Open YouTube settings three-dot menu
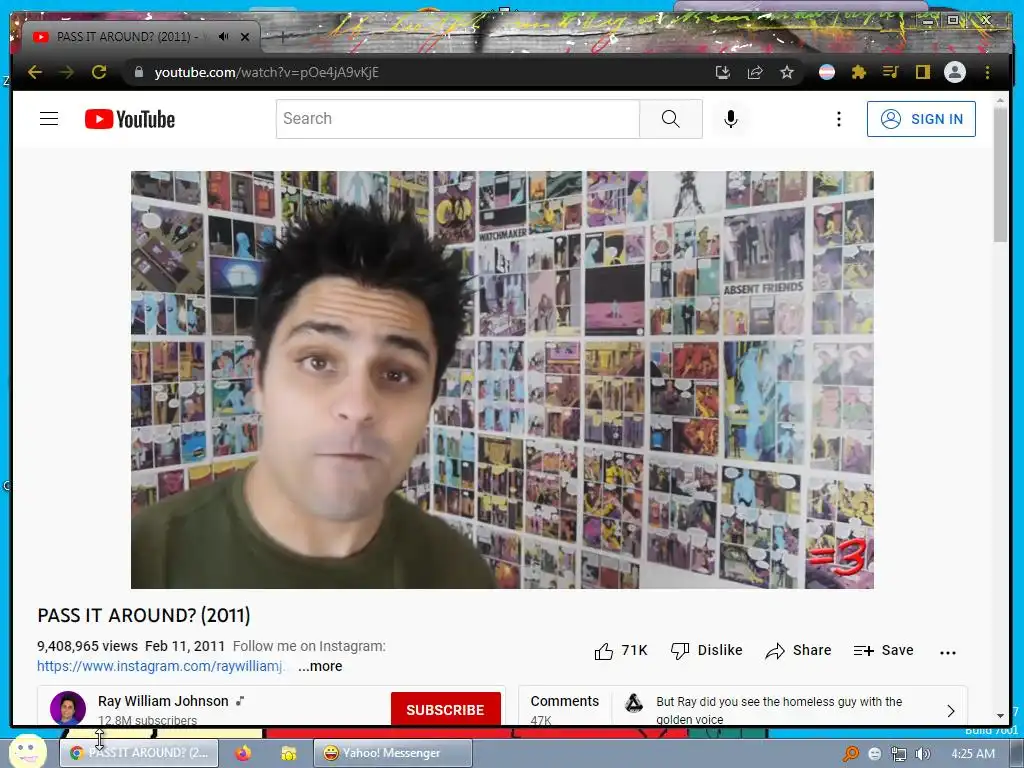The image size is (1024, 768). click(x=839, y=119)
